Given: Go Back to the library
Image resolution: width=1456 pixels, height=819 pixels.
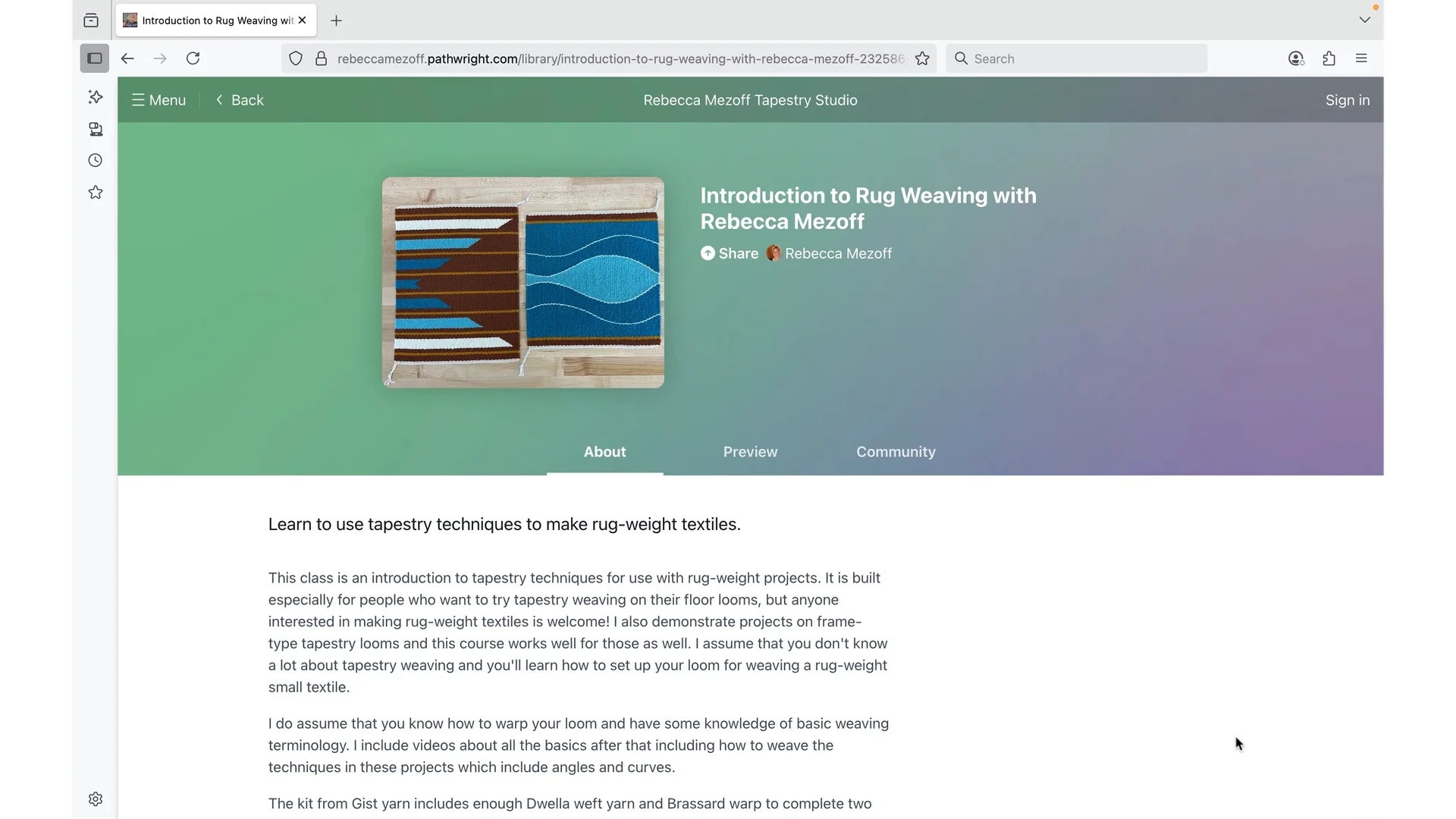Looking at the screenshot, I should coord(240,100).
